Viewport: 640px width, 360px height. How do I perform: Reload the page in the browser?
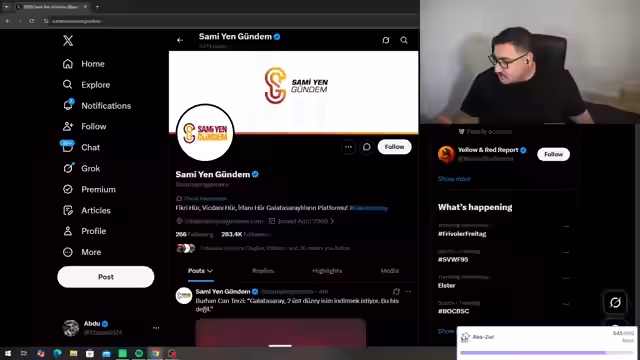[x=31, y=21]
